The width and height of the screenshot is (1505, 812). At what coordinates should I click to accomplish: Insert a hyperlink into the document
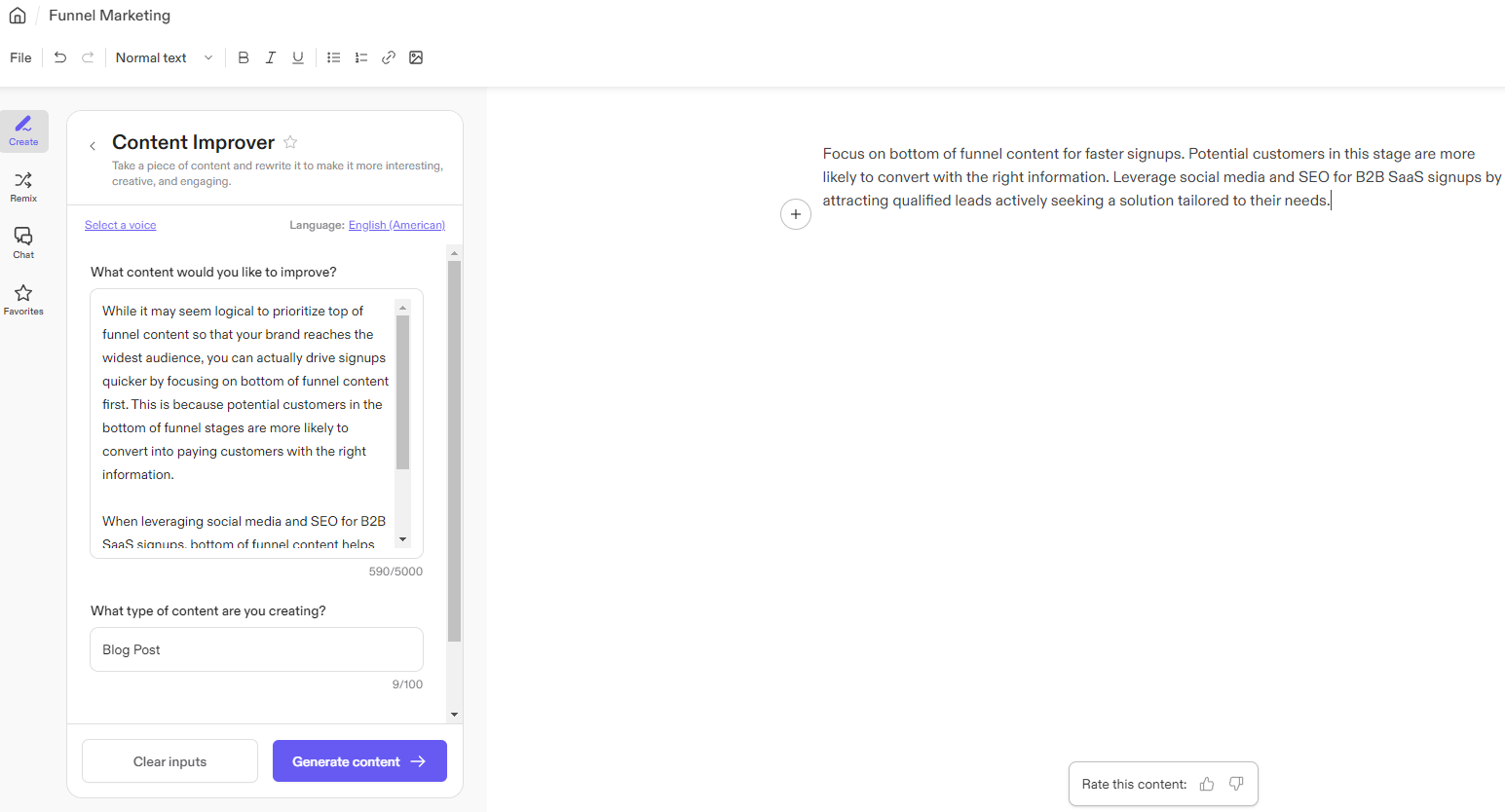[389, 57]
